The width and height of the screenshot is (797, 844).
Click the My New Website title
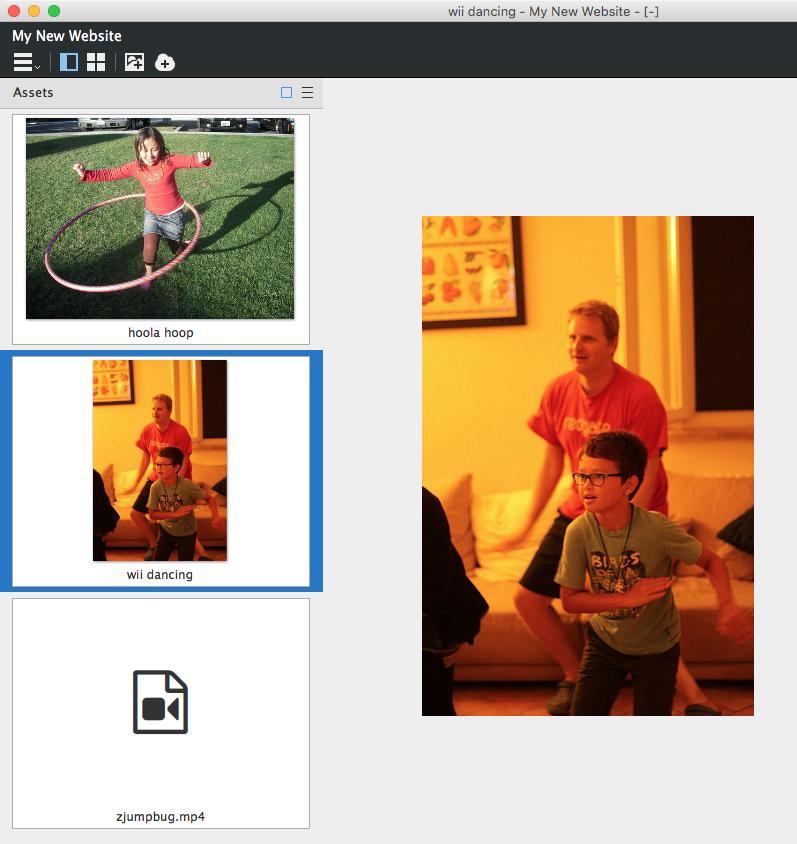67,36
